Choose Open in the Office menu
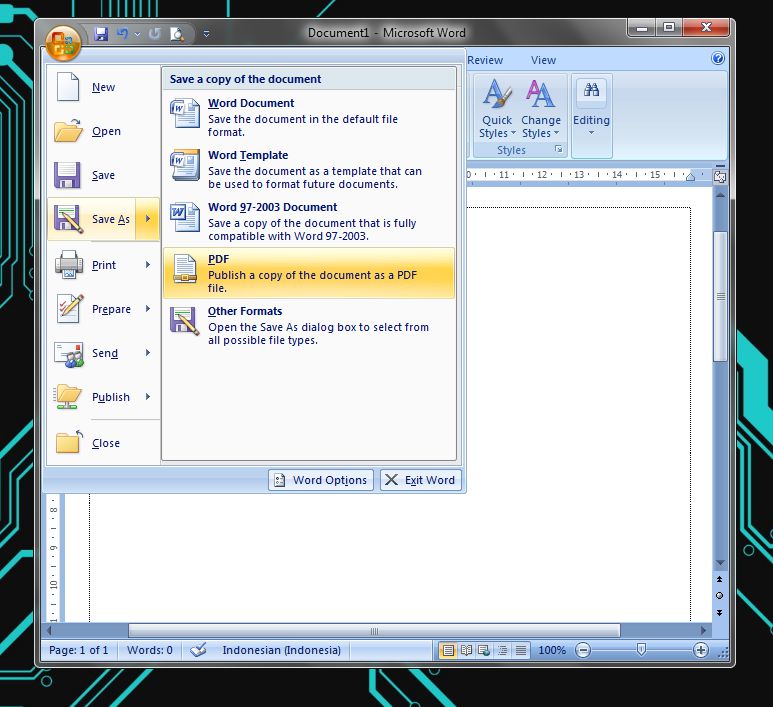Viewport: 773px width, 707px height. (104, 131)
